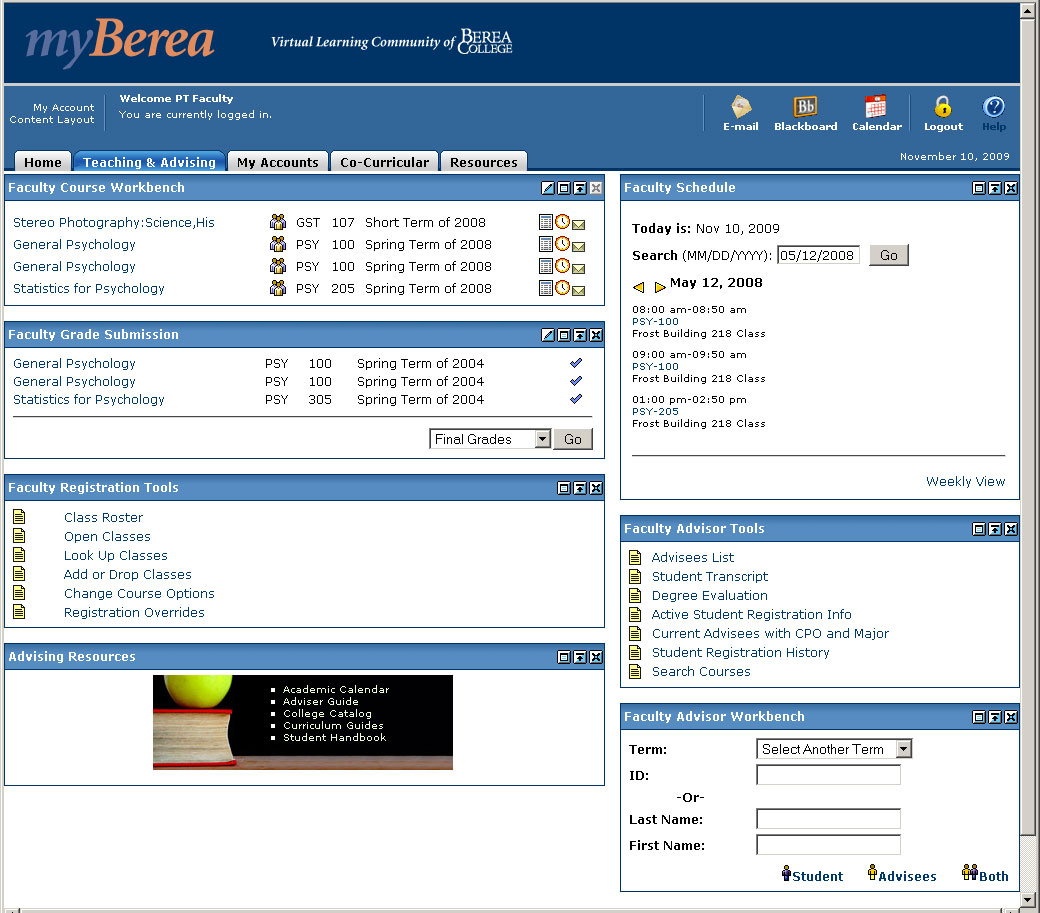Open the Help question mark icon
Viewport: 1040px width, 913px height.
pyautogui.click(x=994, y=107)
